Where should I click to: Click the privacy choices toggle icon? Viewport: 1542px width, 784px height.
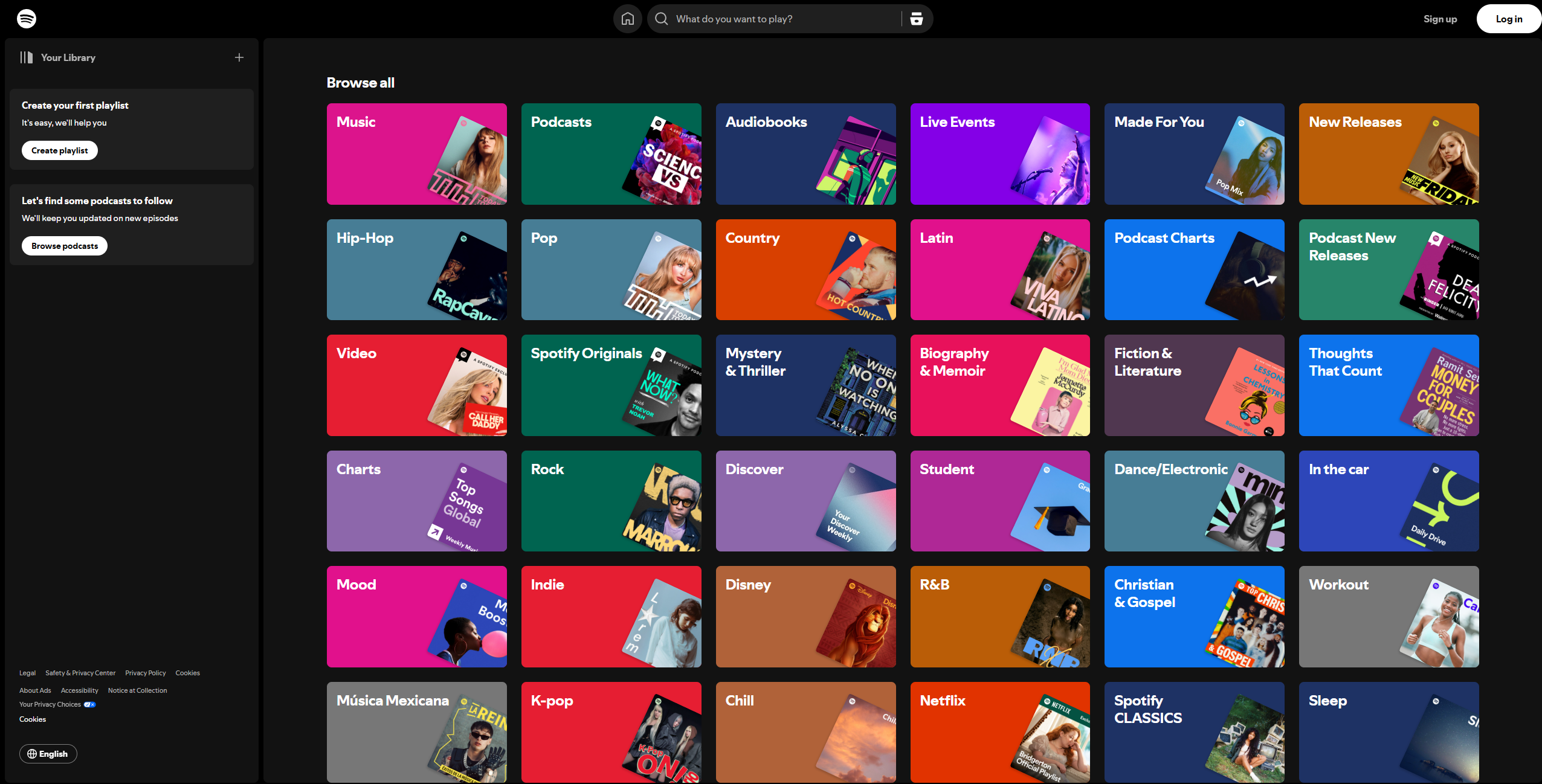[x=89, y=704]
